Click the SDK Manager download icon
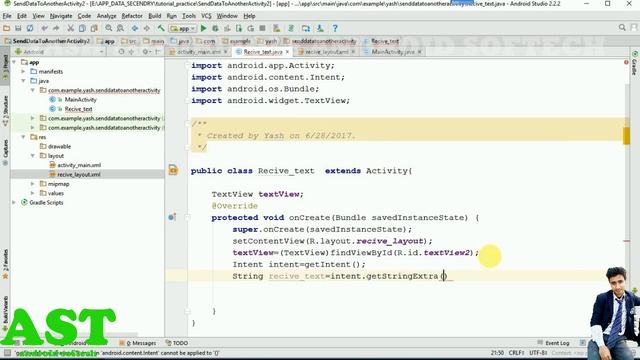This screenshot has width=640, height=360. (x=320, y=28)
